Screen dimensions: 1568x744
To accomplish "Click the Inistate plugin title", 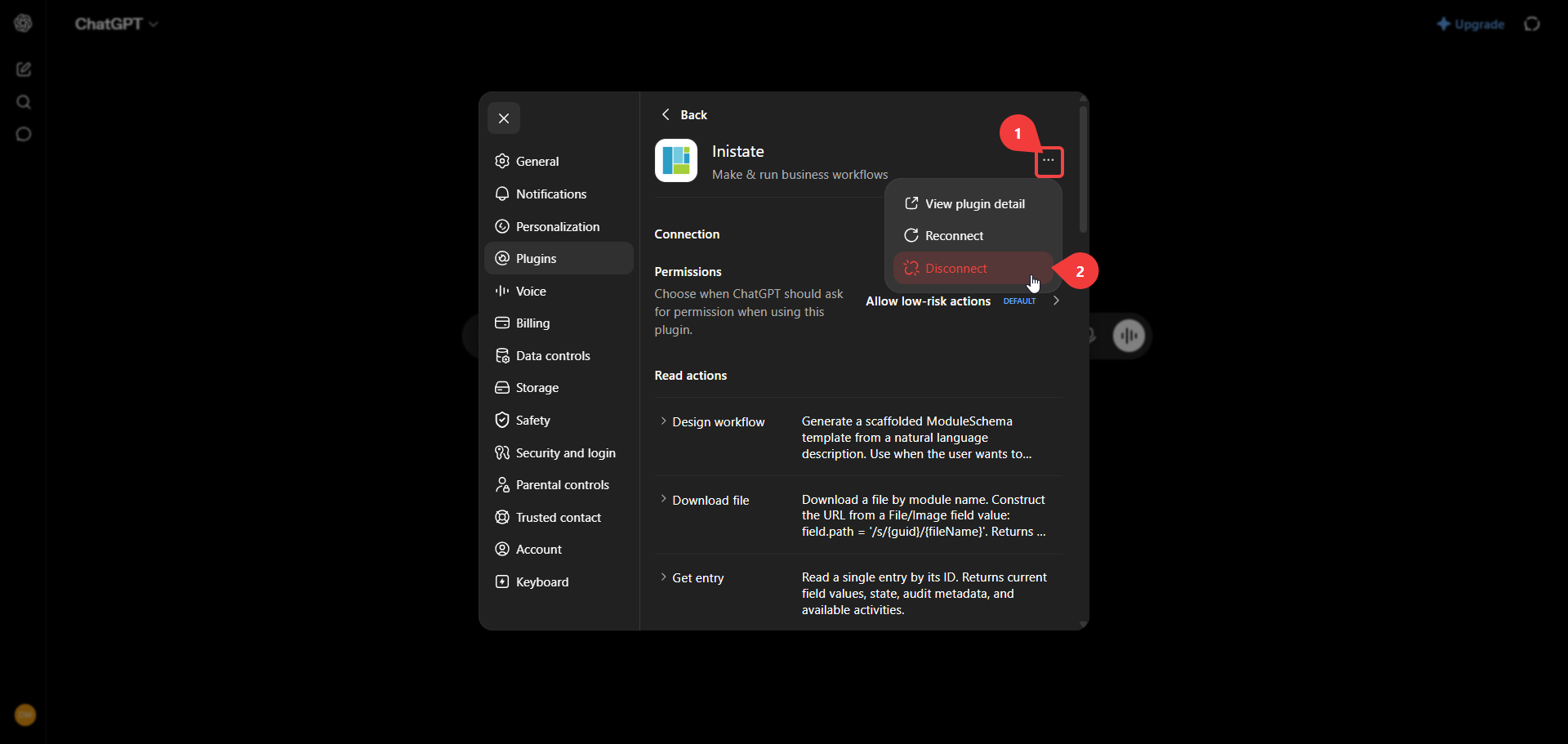I will click(738, 152).
